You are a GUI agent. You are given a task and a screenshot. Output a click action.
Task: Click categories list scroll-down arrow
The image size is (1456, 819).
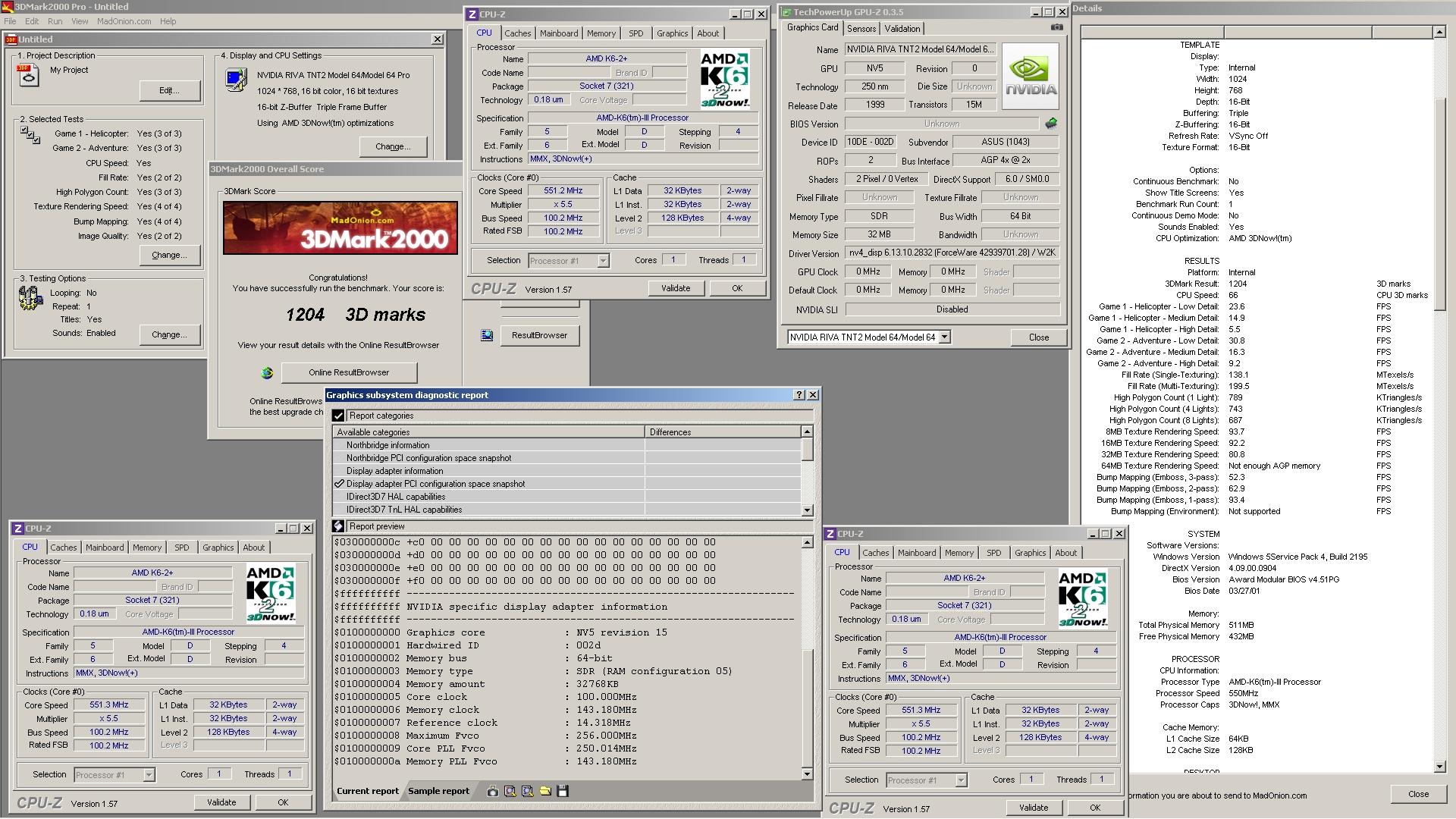807,510
